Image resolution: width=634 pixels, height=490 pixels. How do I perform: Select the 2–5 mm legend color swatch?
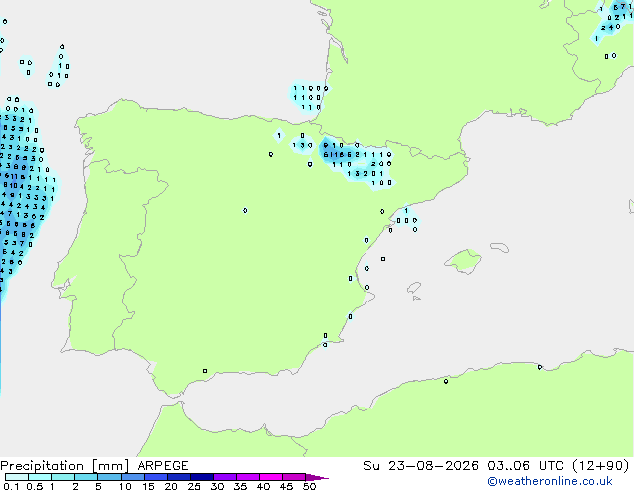click(86, 477)
